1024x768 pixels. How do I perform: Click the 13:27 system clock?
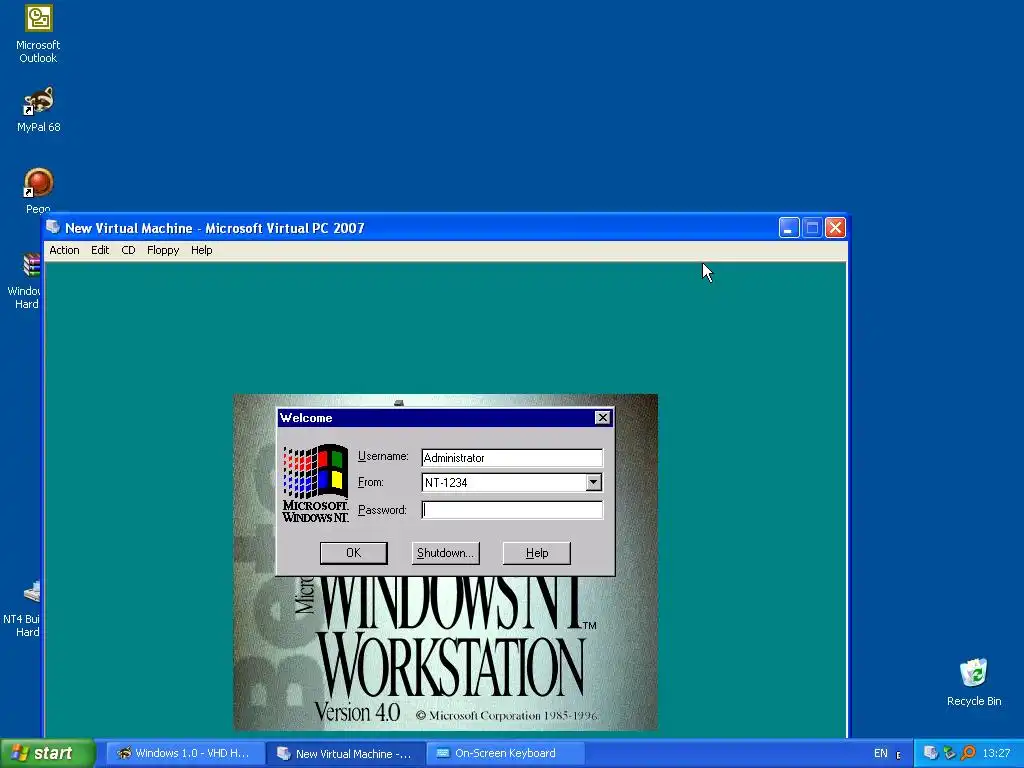coord(996,754)
